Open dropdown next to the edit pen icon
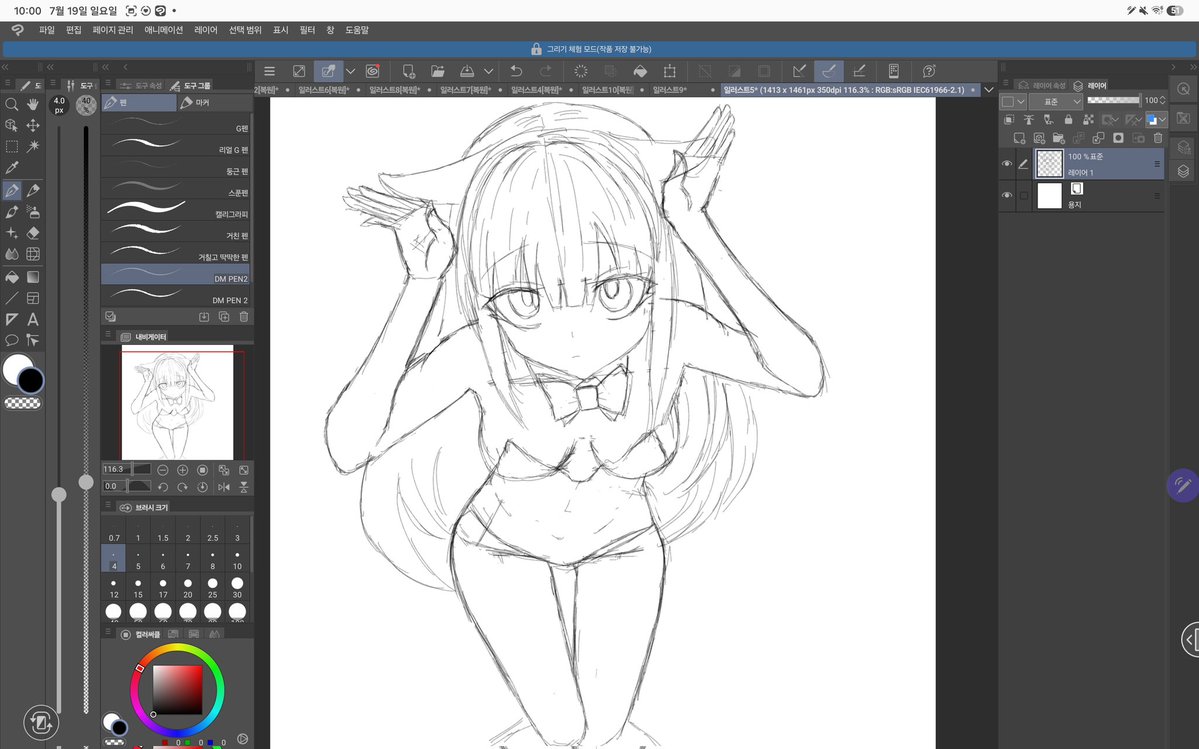The width and height of the screenshot is (1199, 749). (x=350, y=71)
